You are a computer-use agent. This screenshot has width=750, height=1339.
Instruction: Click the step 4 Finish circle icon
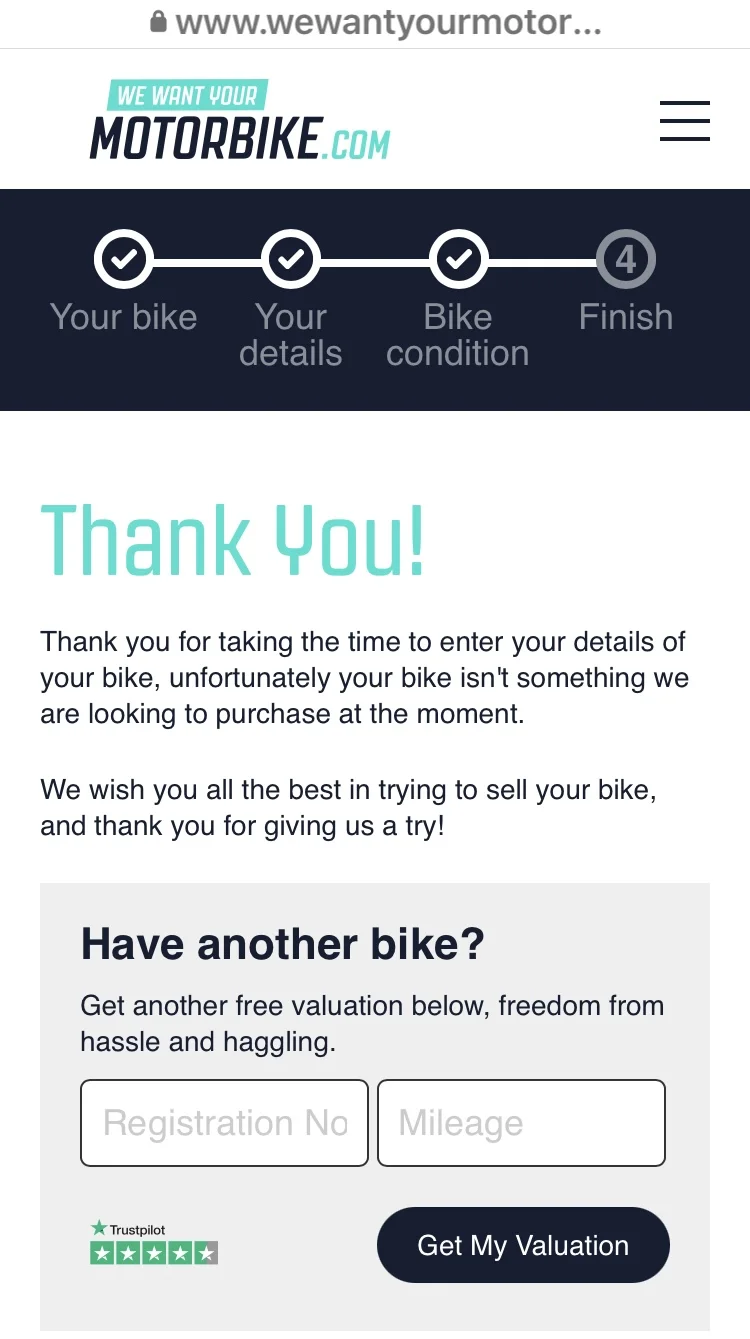click(x=625, y=257)
